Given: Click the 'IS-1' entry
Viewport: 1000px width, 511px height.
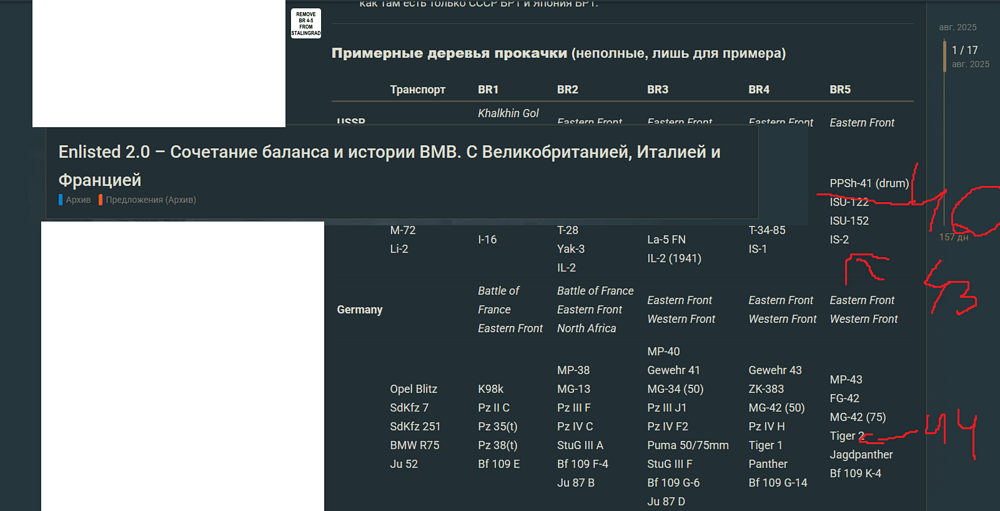Looking at the screenshot, I should [x=758, y=249].
